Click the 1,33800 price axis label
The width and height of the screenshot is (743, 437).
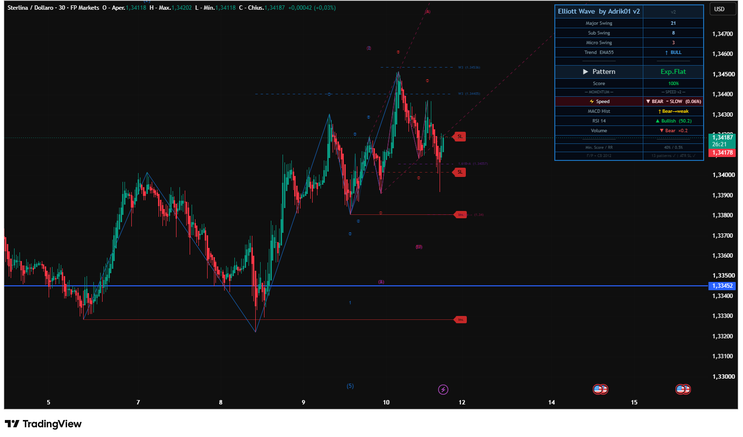(722, 215)
